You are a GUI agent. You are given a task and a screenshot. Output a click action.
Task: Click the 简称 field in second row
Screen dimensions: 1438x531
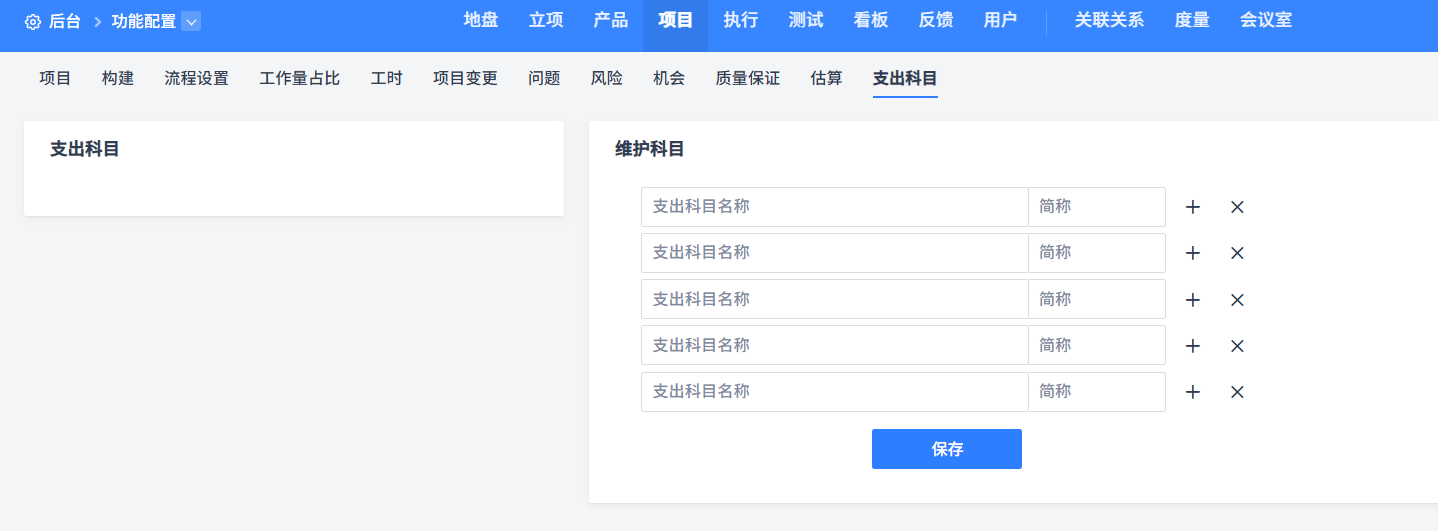(x=1096, y=253)
